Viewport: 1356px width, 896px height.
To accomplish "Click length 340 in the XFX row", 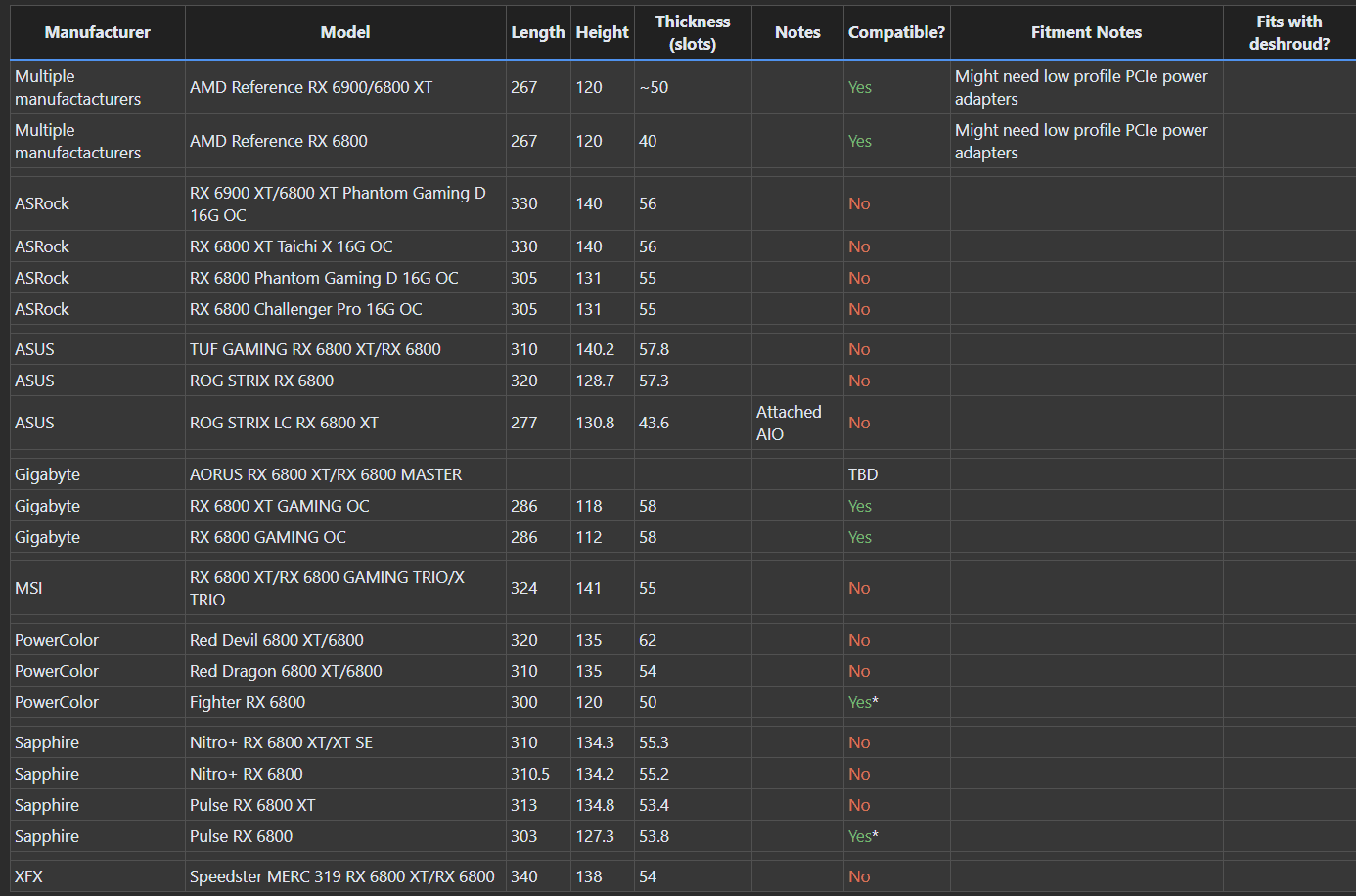I will point(538,876).
